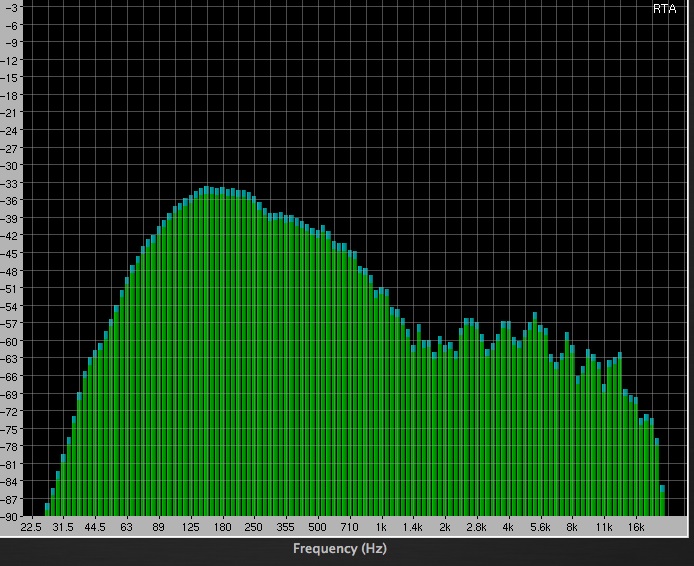Click the -33 dB level axis label

click(x=11, y=184)
